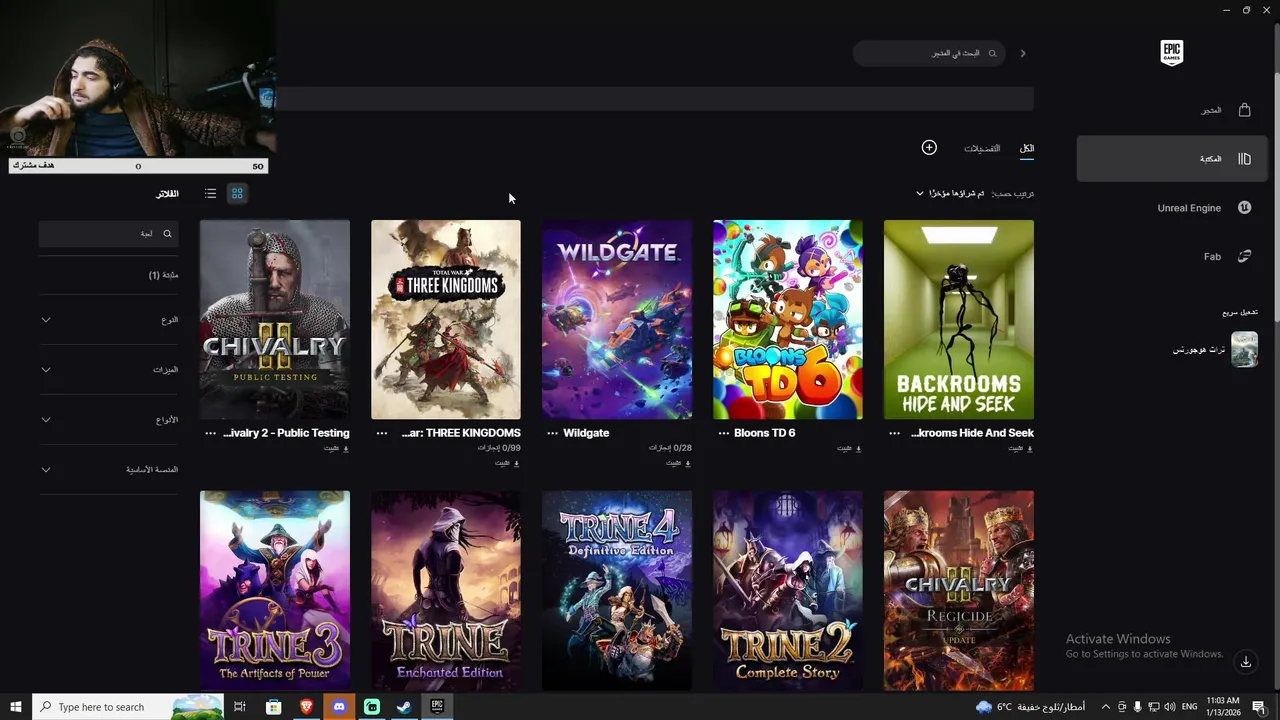Click install link under Chivalry 2 Public Testing
The image size is (1280, 720).
point(337,449)
